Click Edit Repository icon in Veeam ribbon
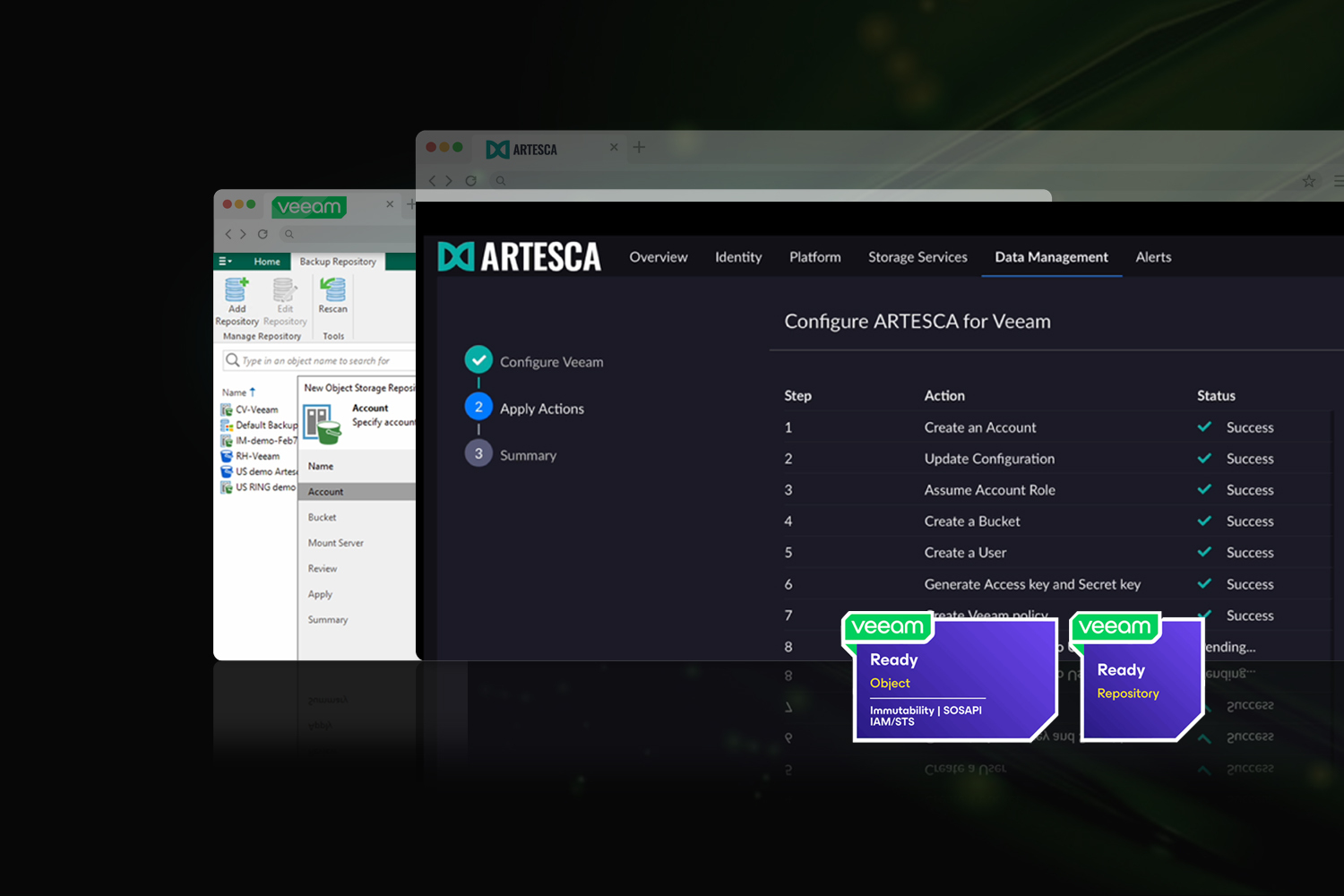This screenshot has width=1344, height=896. click(284, 289)
